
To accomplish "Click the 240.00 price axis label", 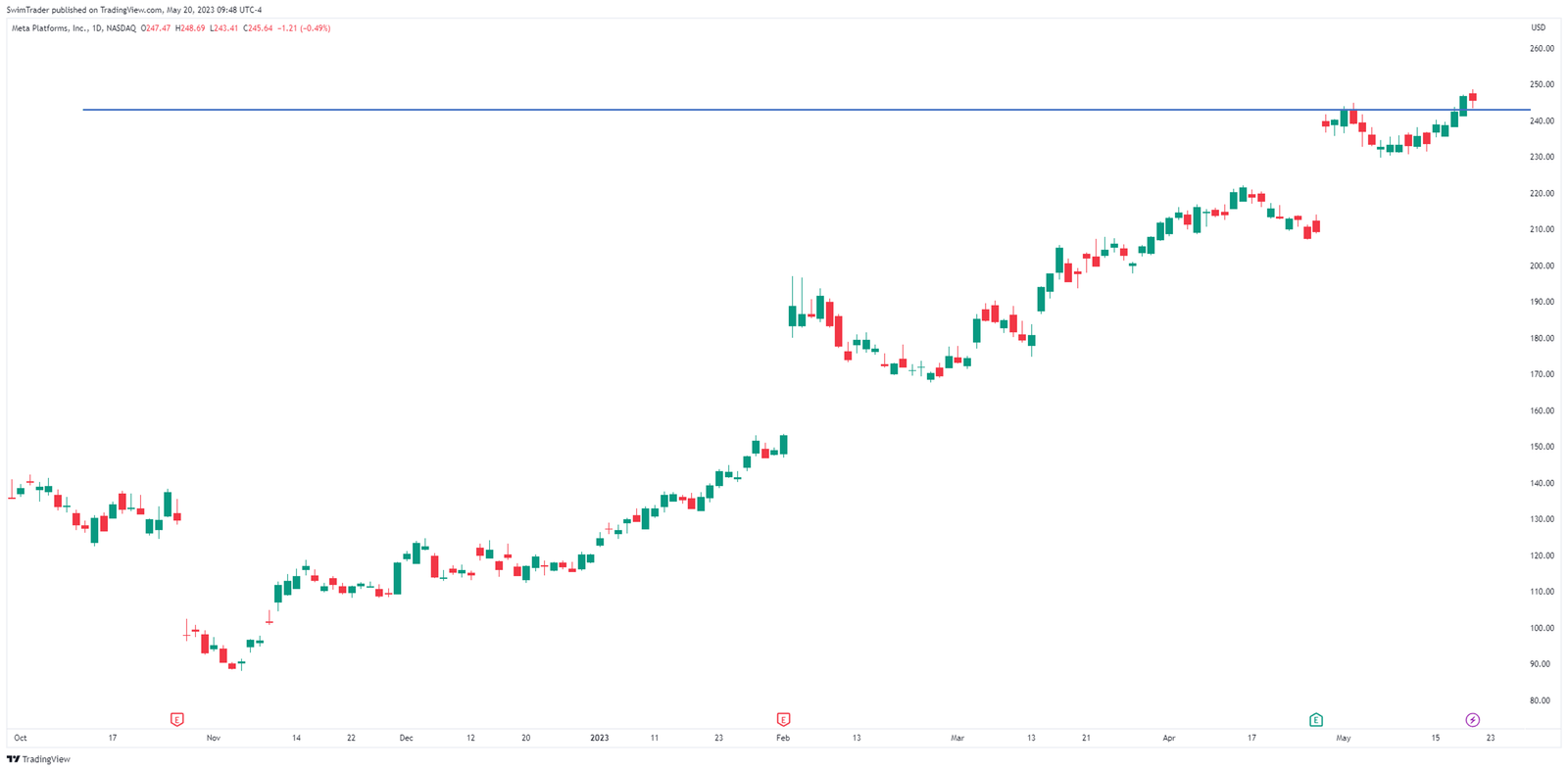I will pos(1542,120).
